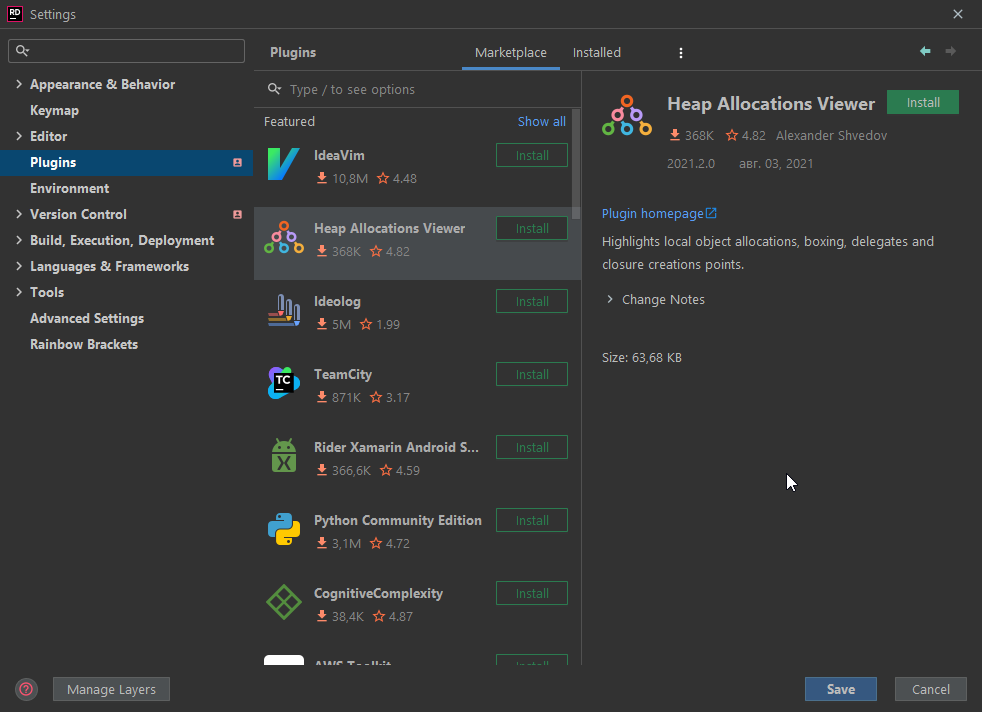Click the Heap Allocations Viewer list icon
The image size is (982, 712).
click(284, 237)
